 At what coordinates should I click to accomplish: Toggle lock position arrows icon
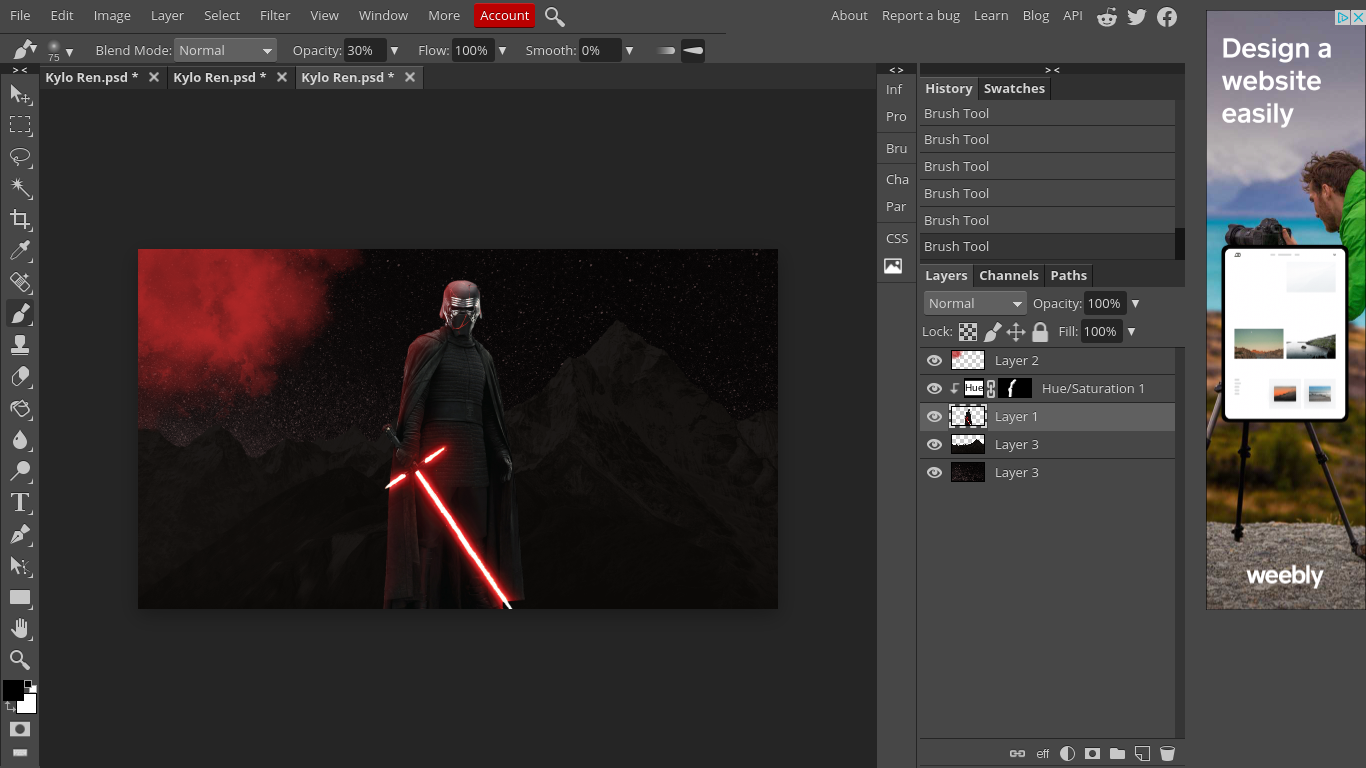(x=1016, y=332)
